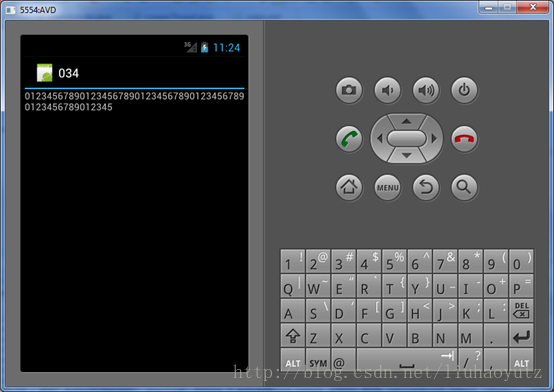Click the U key
This screenshot has height=392, width=554.
445,286
